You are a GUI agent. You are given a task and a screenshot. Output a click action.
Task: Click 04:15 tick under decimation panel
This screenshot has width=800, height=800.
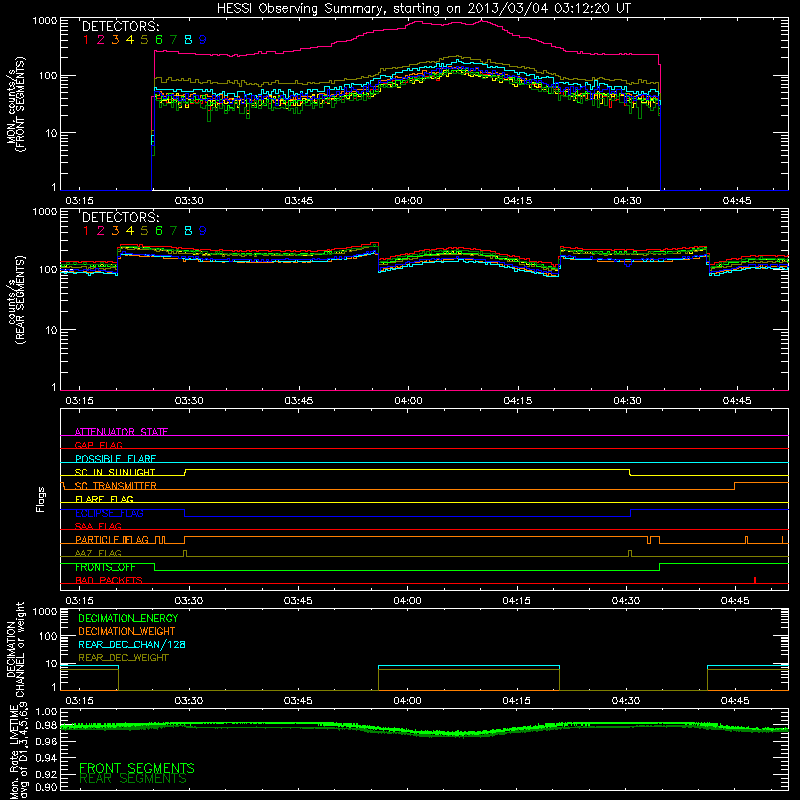516,701
